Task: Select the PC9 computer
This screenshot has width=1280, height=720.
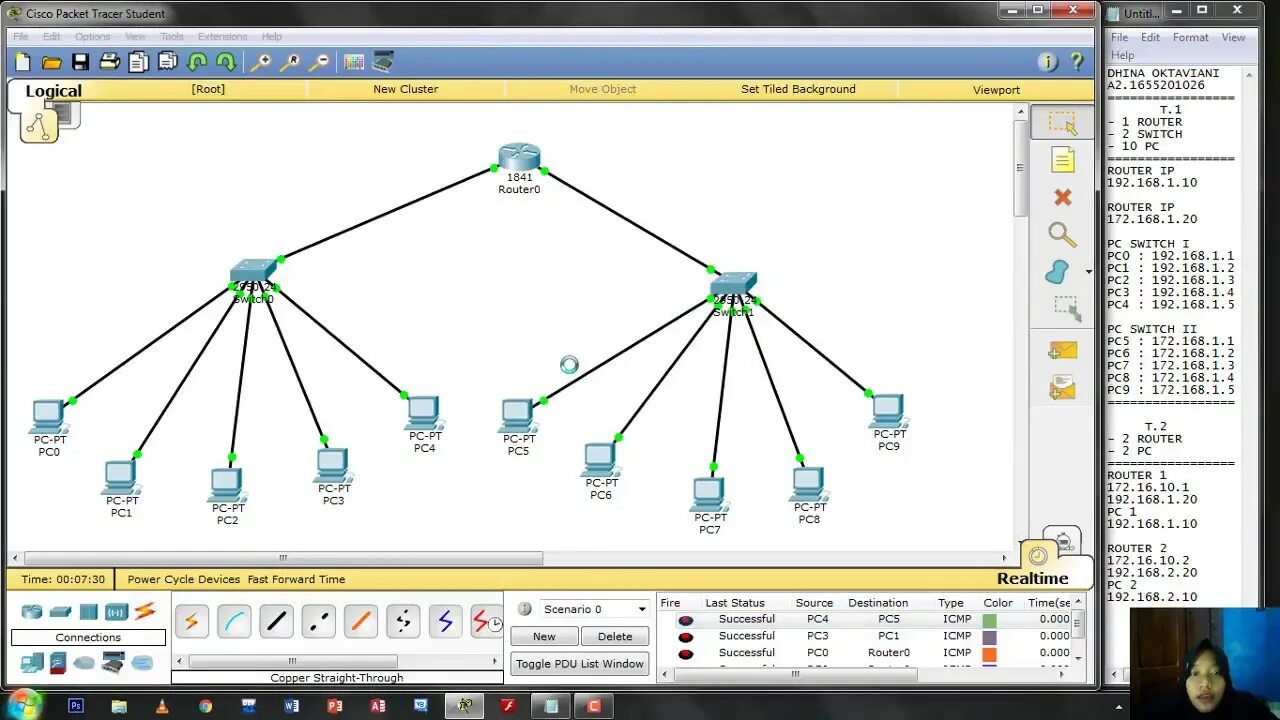Action: pos(888,410)
